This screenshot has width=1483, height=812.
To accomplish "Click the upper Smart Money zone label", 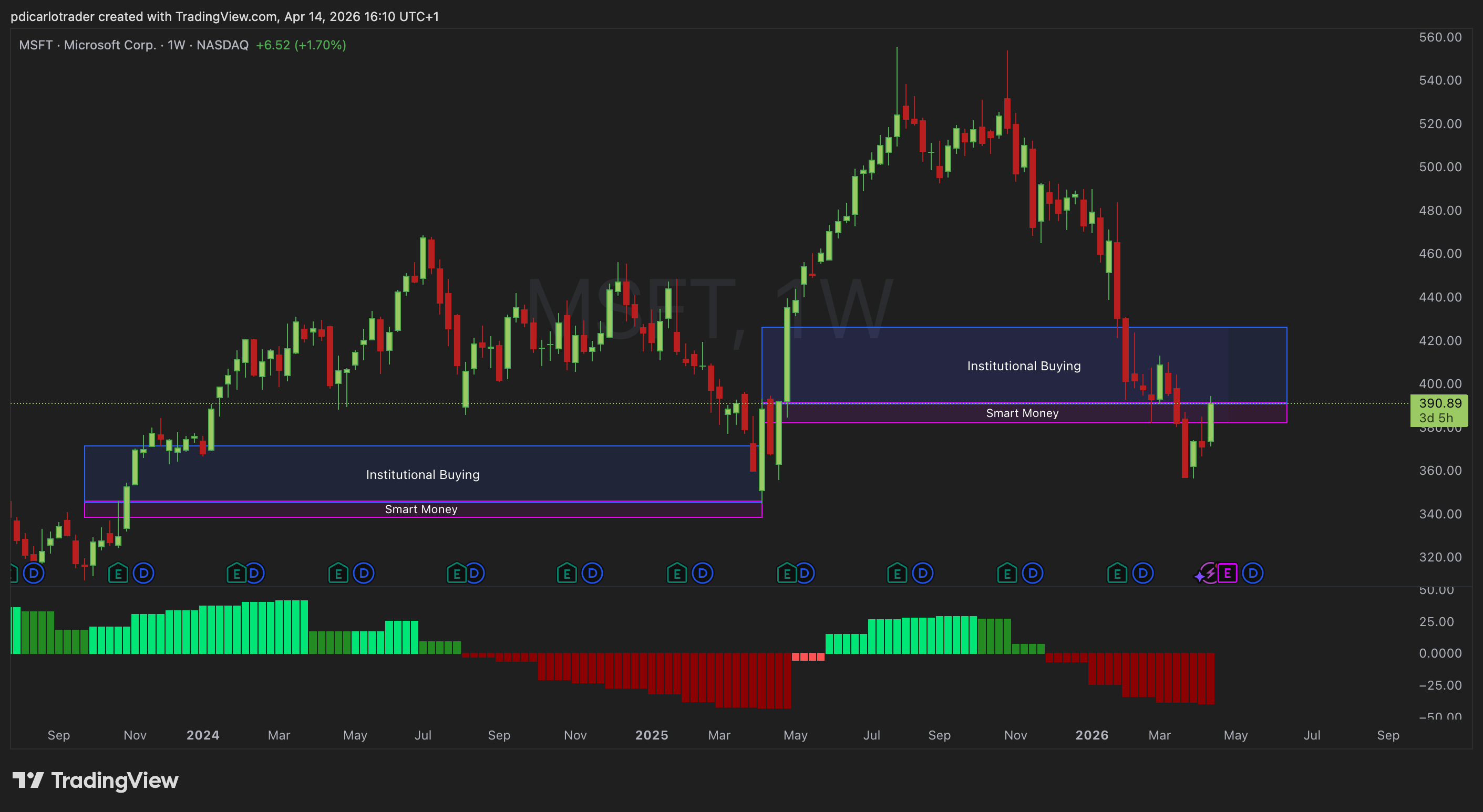I will 1022,413.
